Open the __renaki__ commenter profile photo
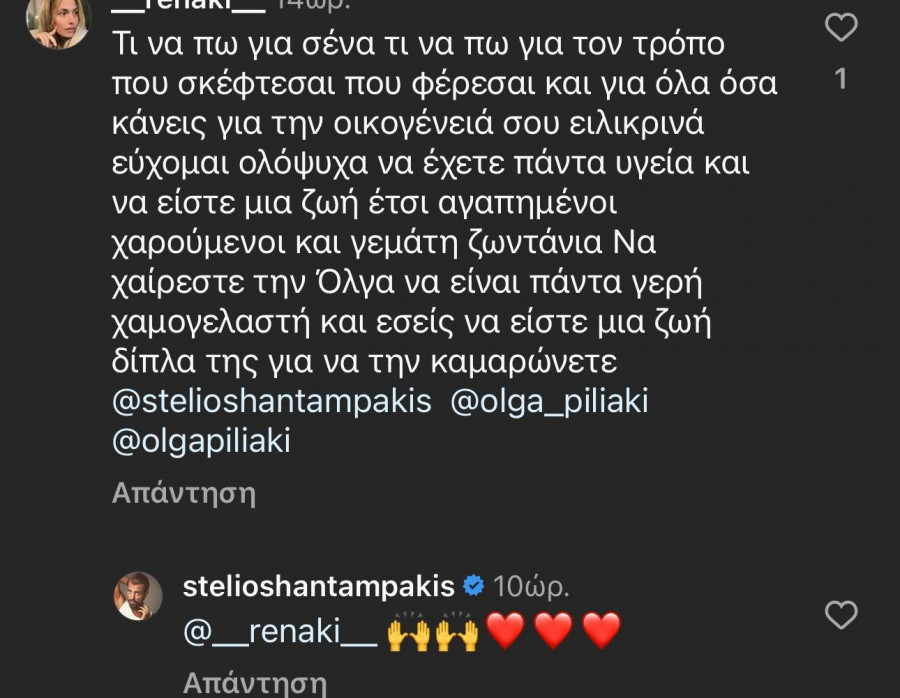Viewport: 900px width, 698px height. [58, 20]
